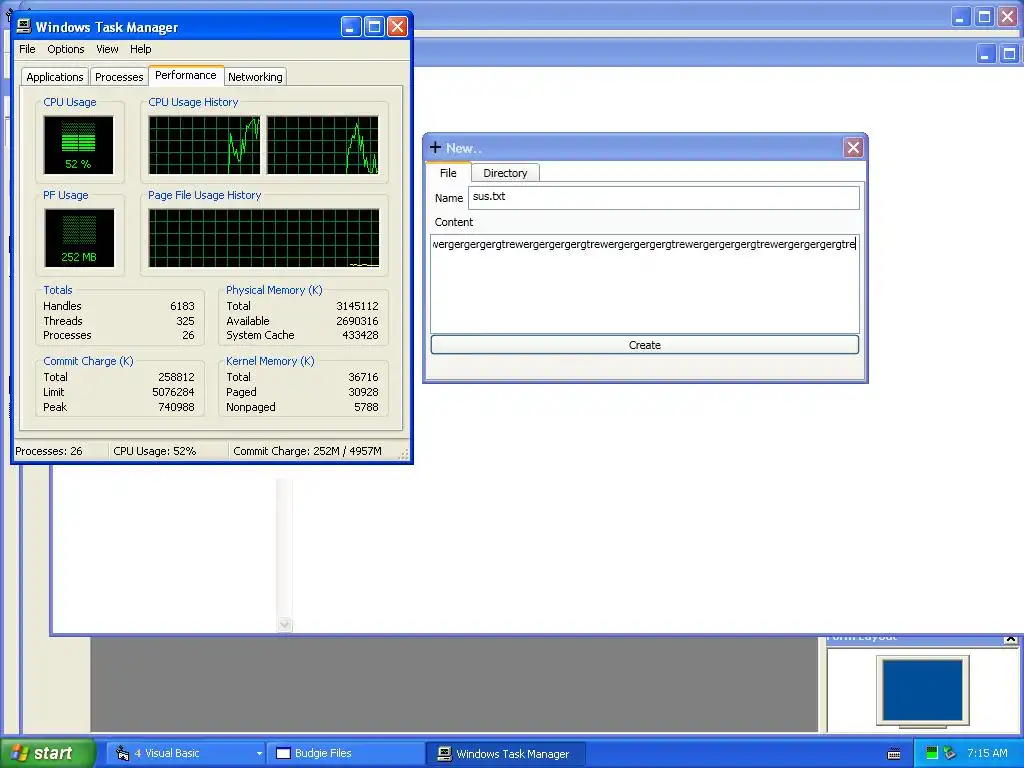
Task: Close the New.. dialog
Action: [853, 148]
